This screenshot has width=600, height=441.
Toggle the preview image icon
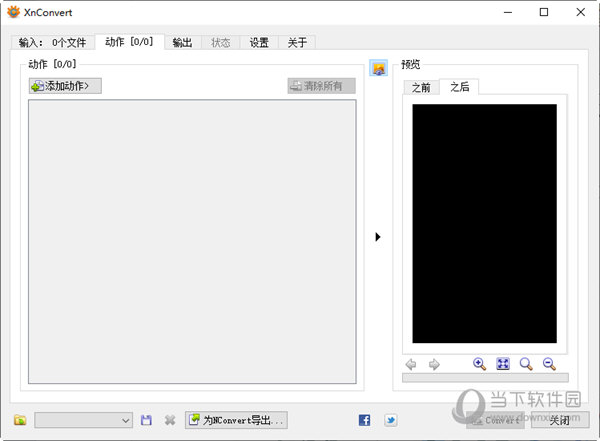pyautogui.click(x=378, y=68)
